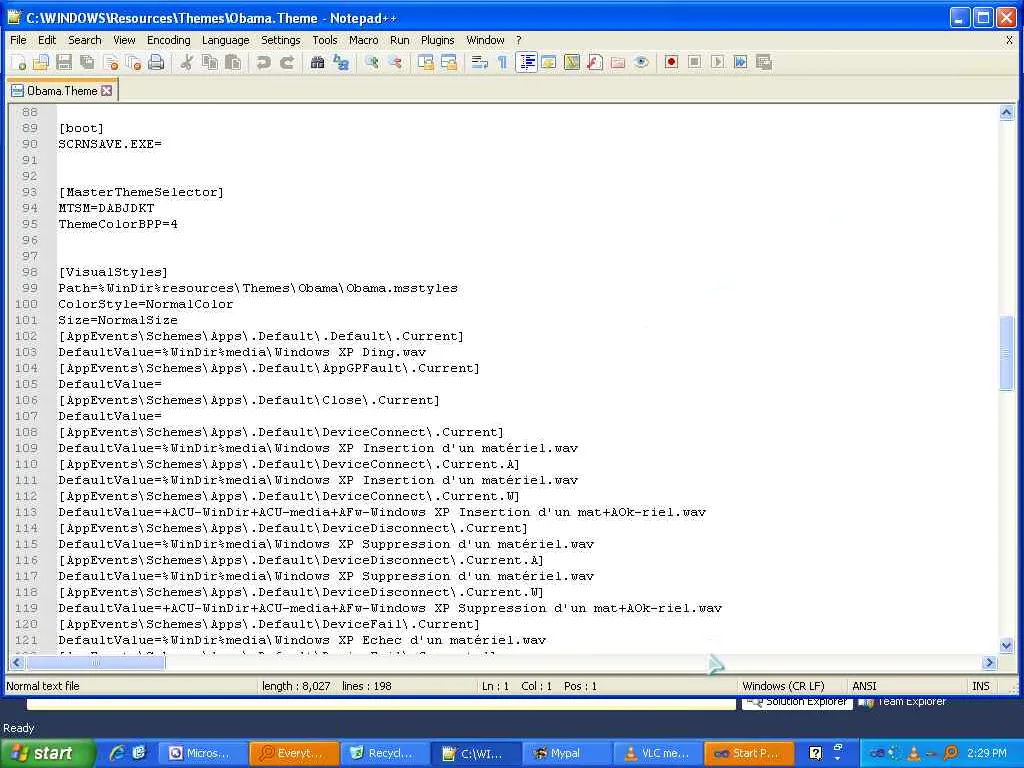Zoom out using magnifier minus icon
This screenshot has height=768, width=1024.
[x=394, y=62]
